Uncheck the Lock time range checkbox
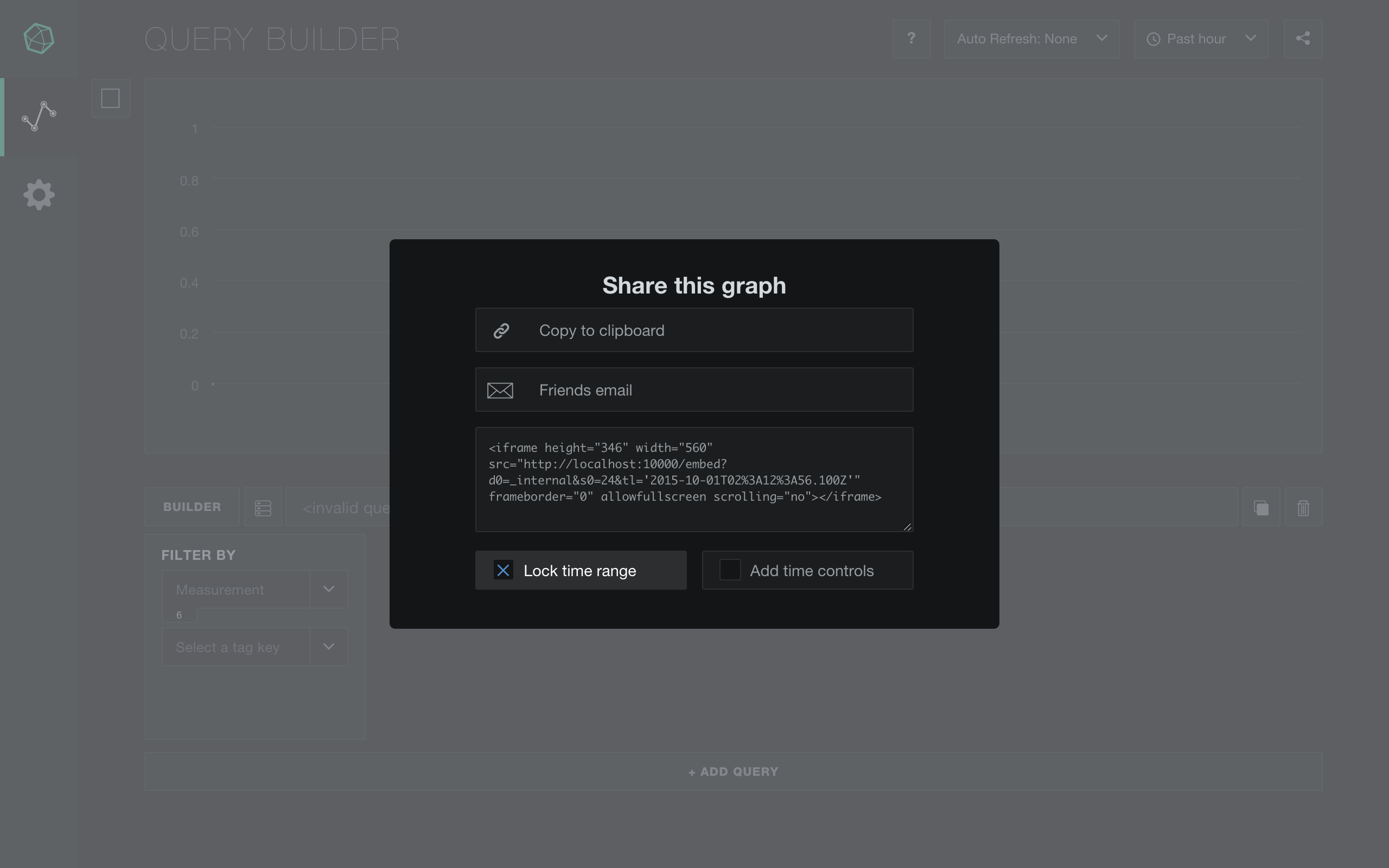Image resolution: width=1389 pixels, height=868 pixels. 504,571
